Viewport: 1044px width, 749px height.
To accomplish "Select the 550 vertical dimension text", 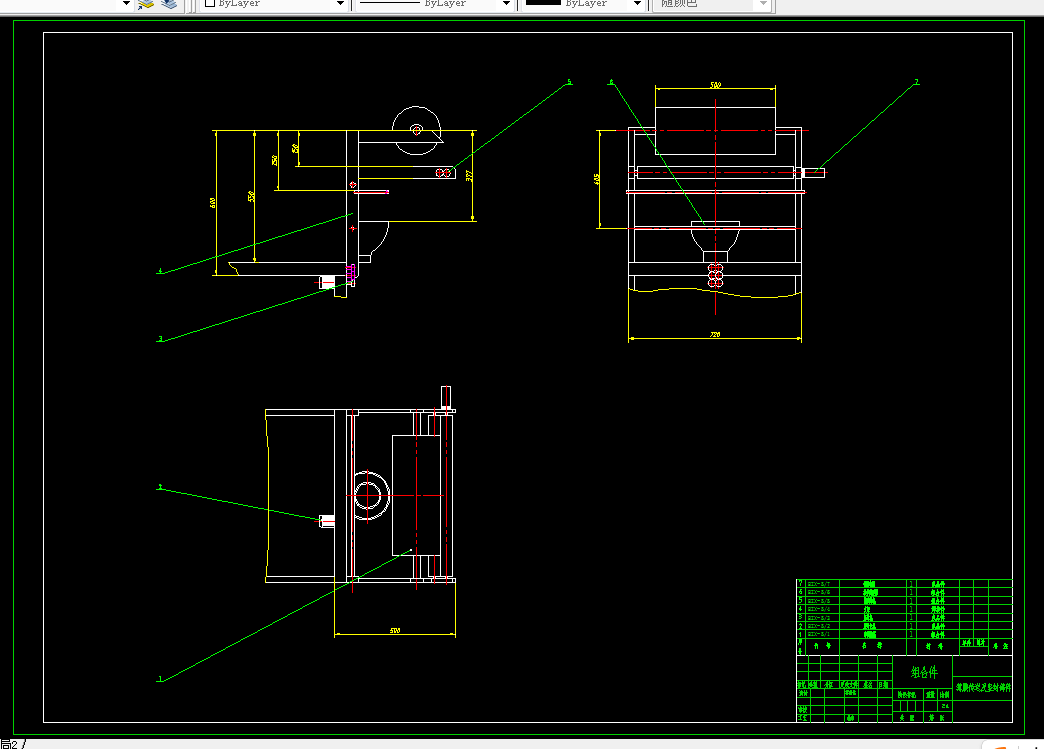I will 251,196.
